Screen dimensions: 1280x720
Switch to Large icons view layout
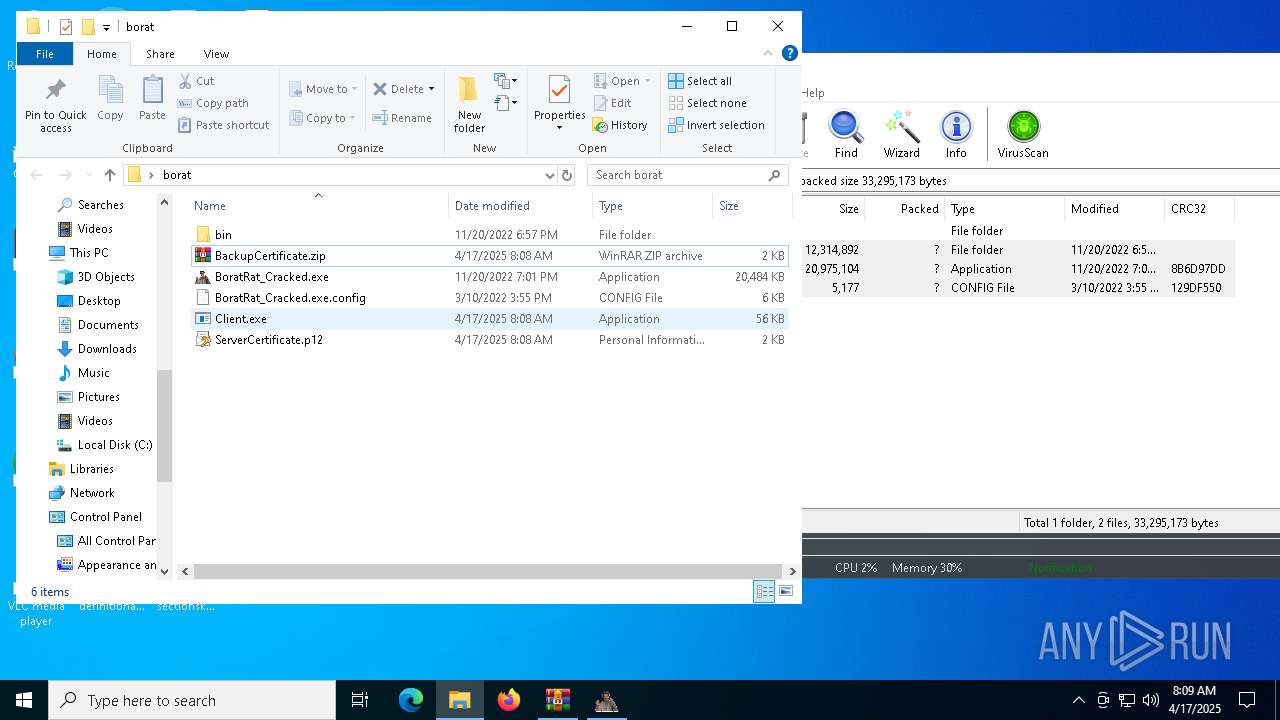786,592
